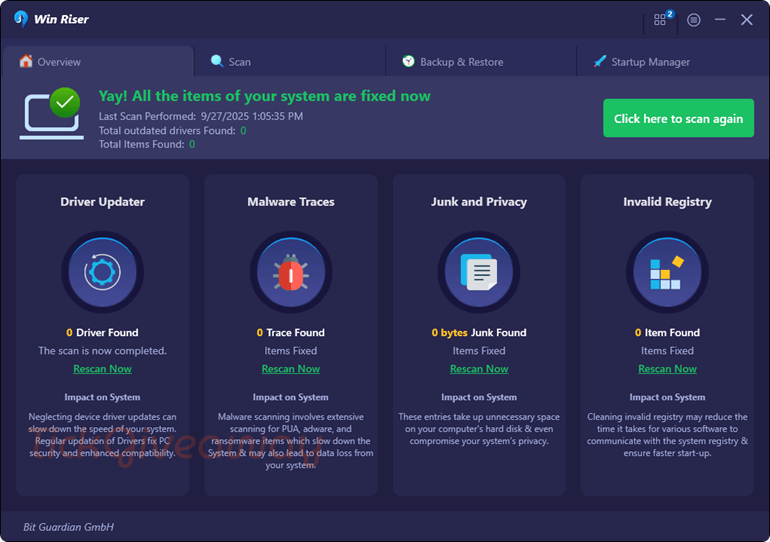Click the Invalid Registry blocks icon

point(667,272)
